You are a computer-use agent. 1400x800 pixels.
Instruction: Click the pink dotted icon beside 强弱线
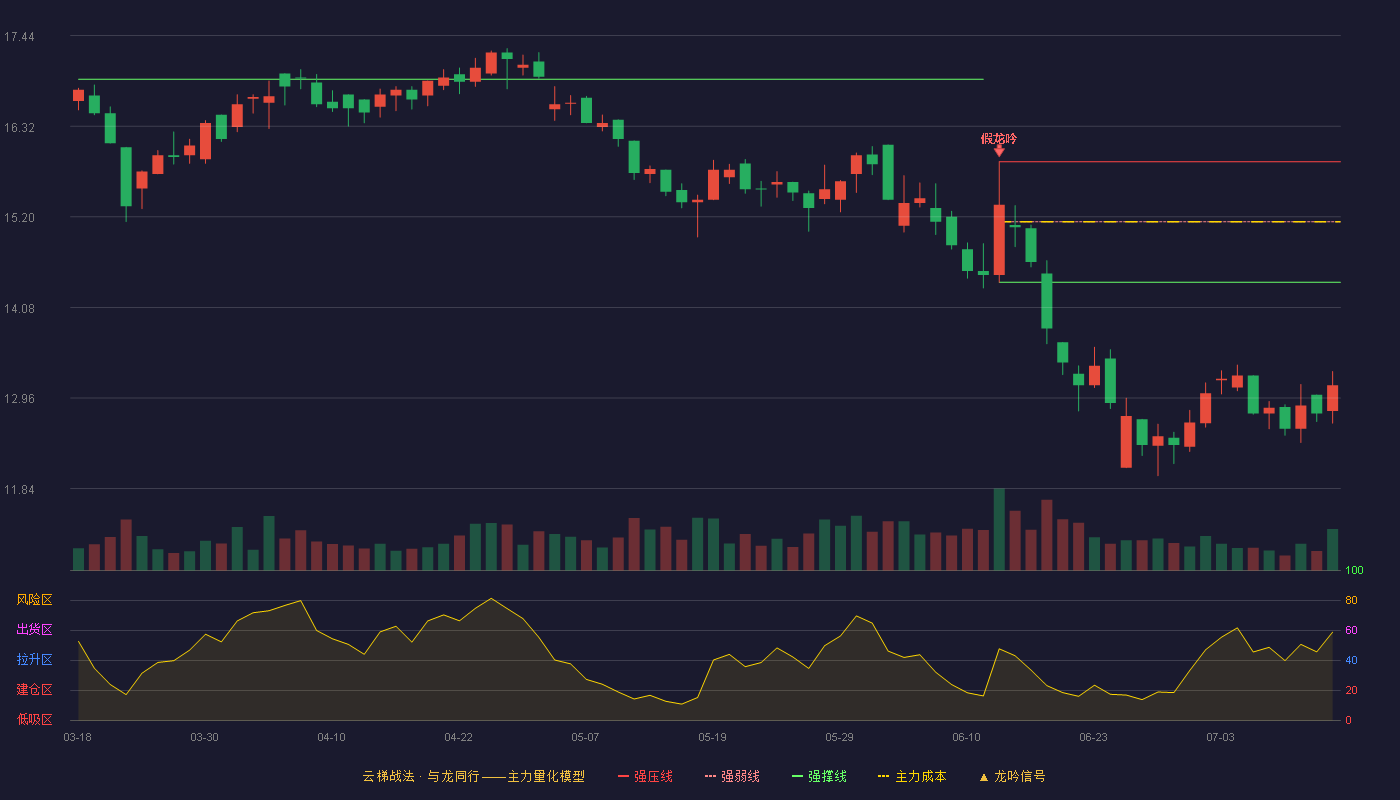[x=711, y=777]
